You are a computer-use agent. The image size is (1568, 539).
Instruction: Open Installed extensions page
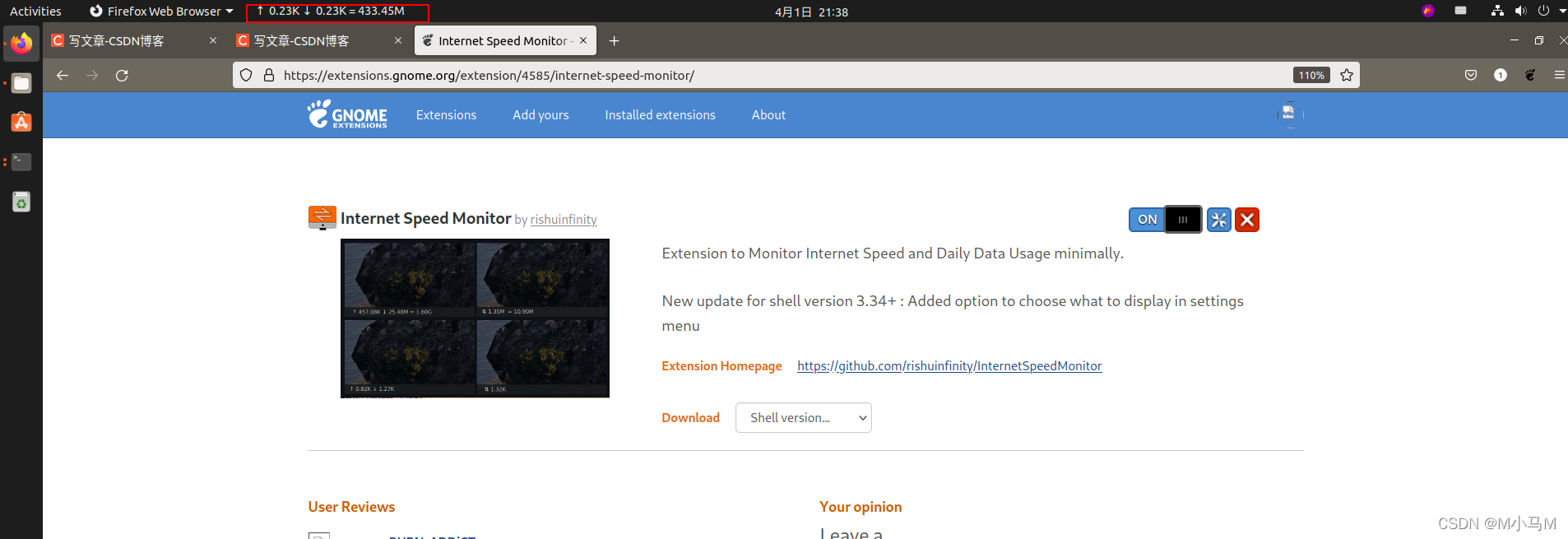[x=660, y=115]
